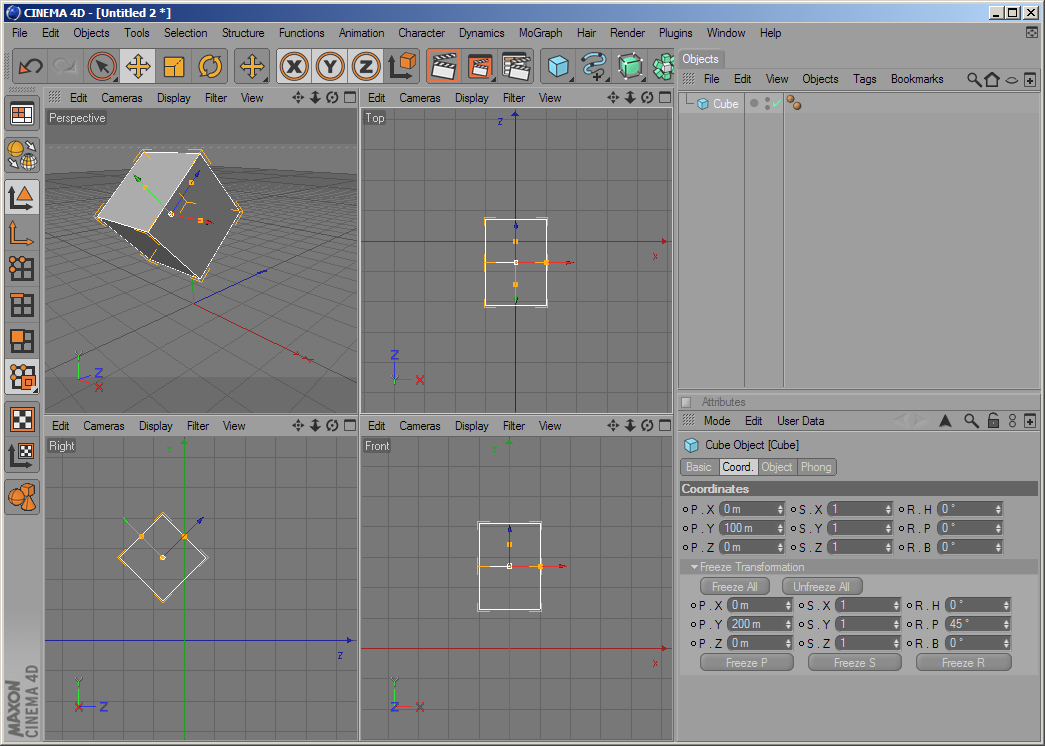Switch to the Object tab in Attributes
The width and height of the screenshot is (1045, 746).
(x=776, y=467)
